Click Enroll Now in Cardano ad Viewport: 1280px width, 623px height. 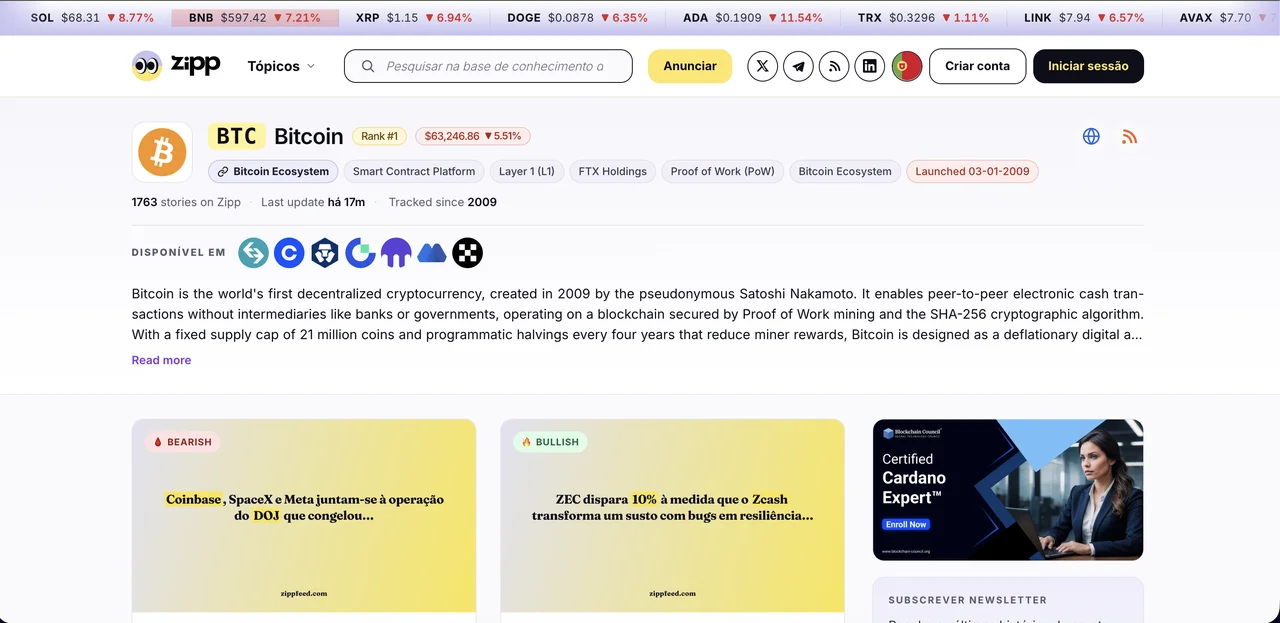[x=906, y=524]
